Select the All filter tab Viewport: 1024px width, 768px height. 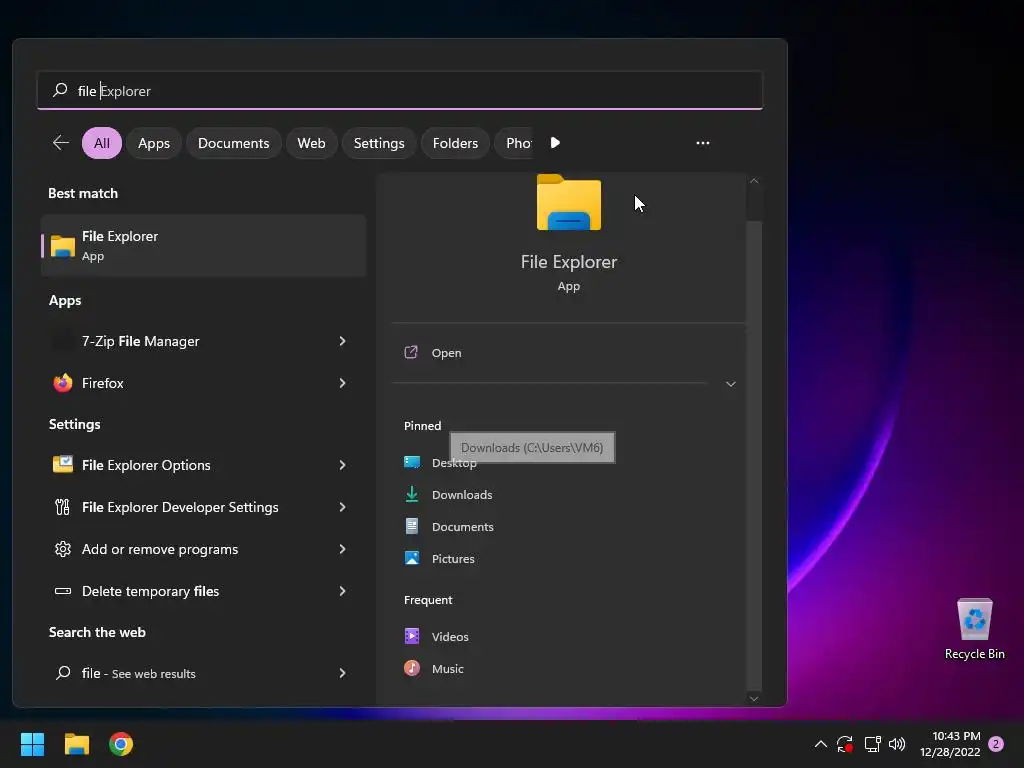(x=101, y=143)
